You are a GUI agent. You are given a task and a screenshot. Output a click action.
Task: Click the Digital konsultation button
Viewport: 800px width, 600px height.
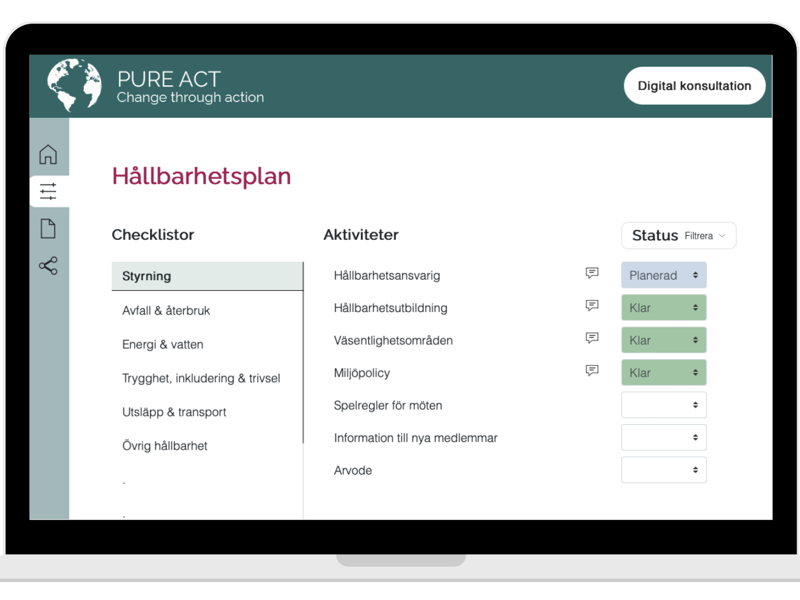coord(695,86)
